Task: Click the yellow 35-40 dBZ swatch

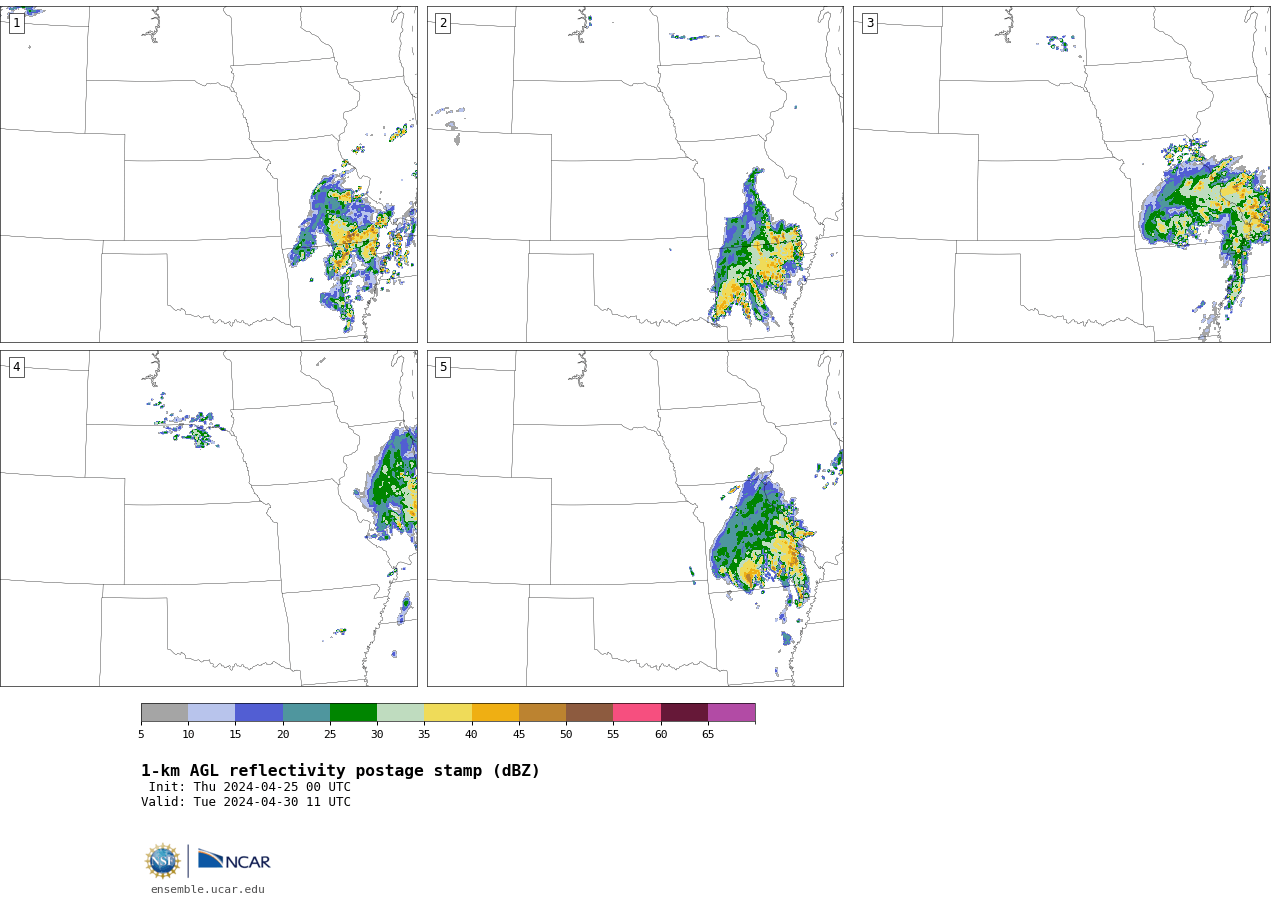Action: pyautogui.click(x=448, y=713)
